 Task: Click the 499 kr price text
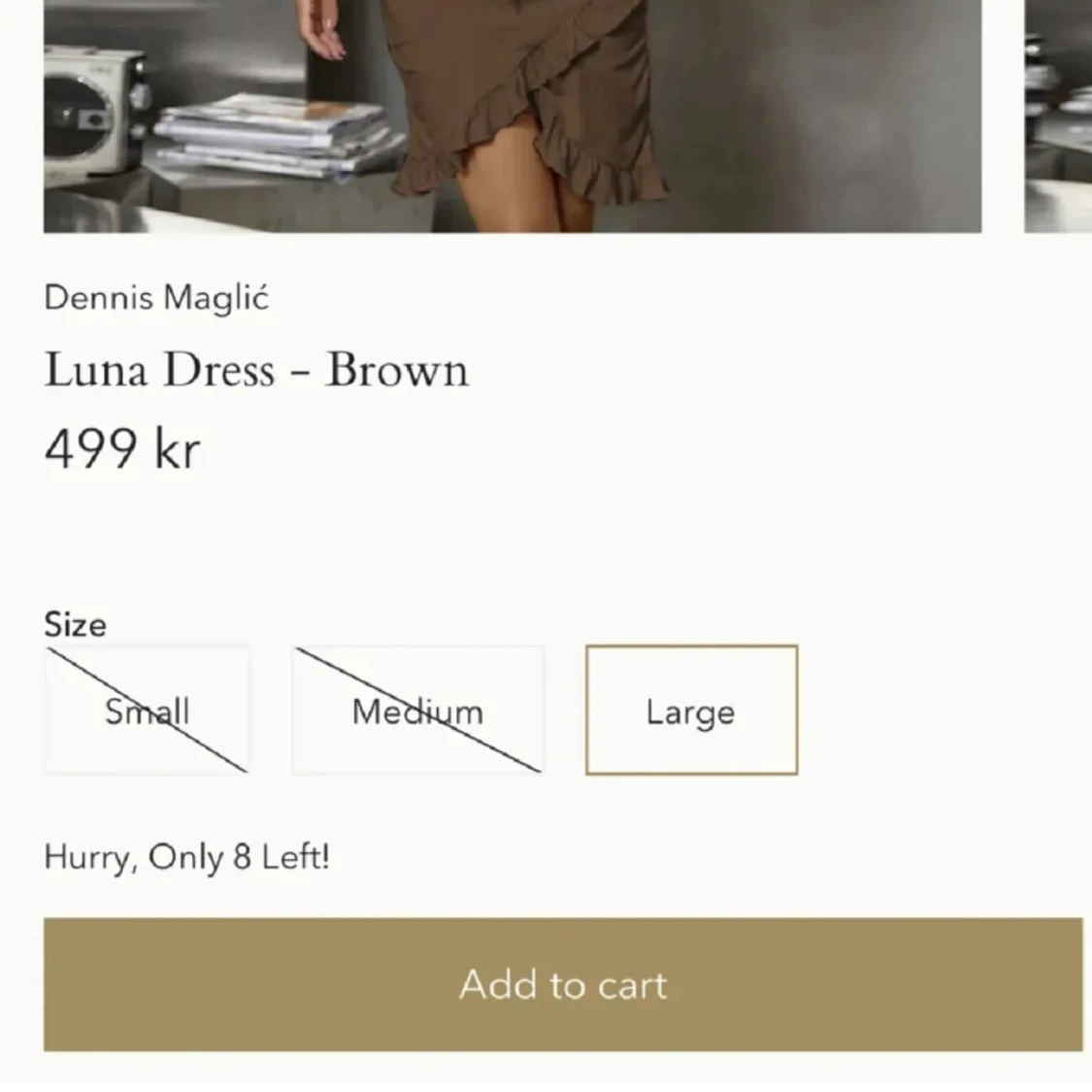tap(122, 448)
